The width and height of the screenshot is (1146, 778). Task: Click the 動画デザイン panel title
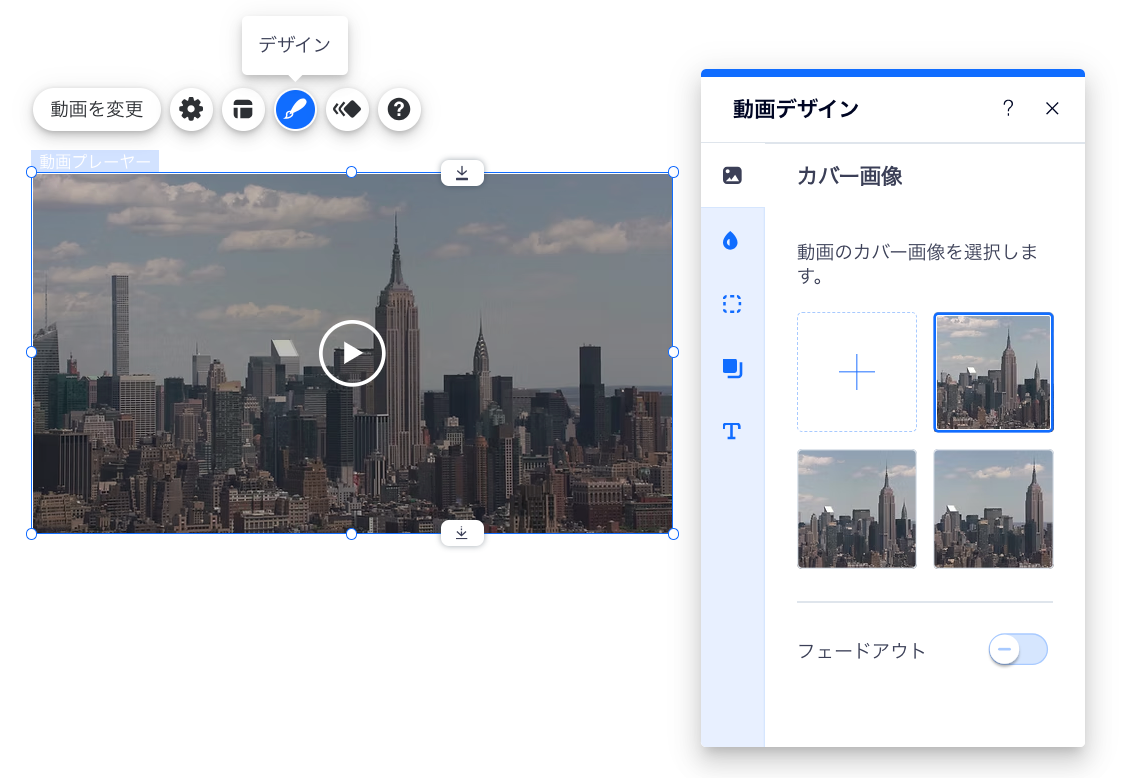[x=795, y=109]
